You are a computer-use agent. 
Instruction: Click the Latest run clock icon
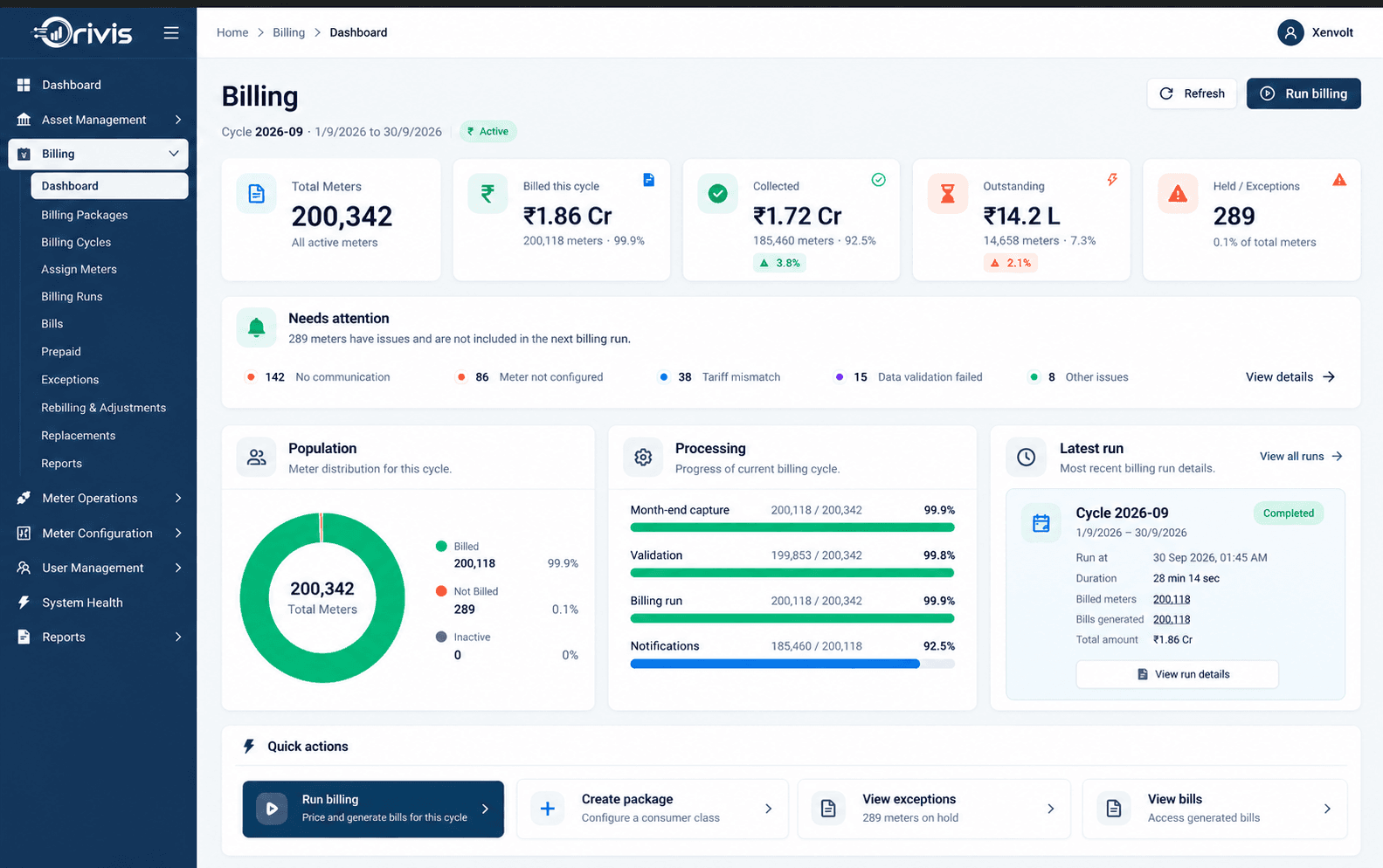pyautogui.click(x=1027, y=457)
